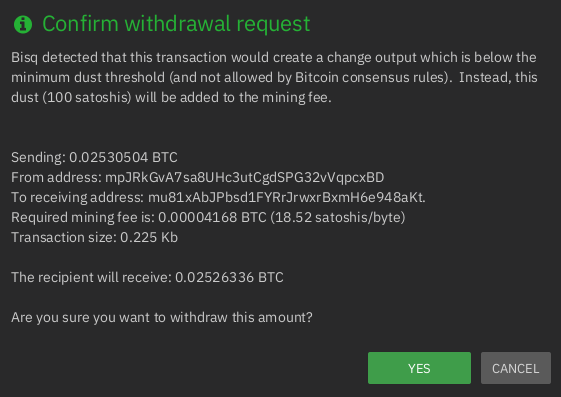This screenshot has height=397, width=561.
Task: Click the receiving address starting with mu81xAbJ
Action: [x=286, y=197]
